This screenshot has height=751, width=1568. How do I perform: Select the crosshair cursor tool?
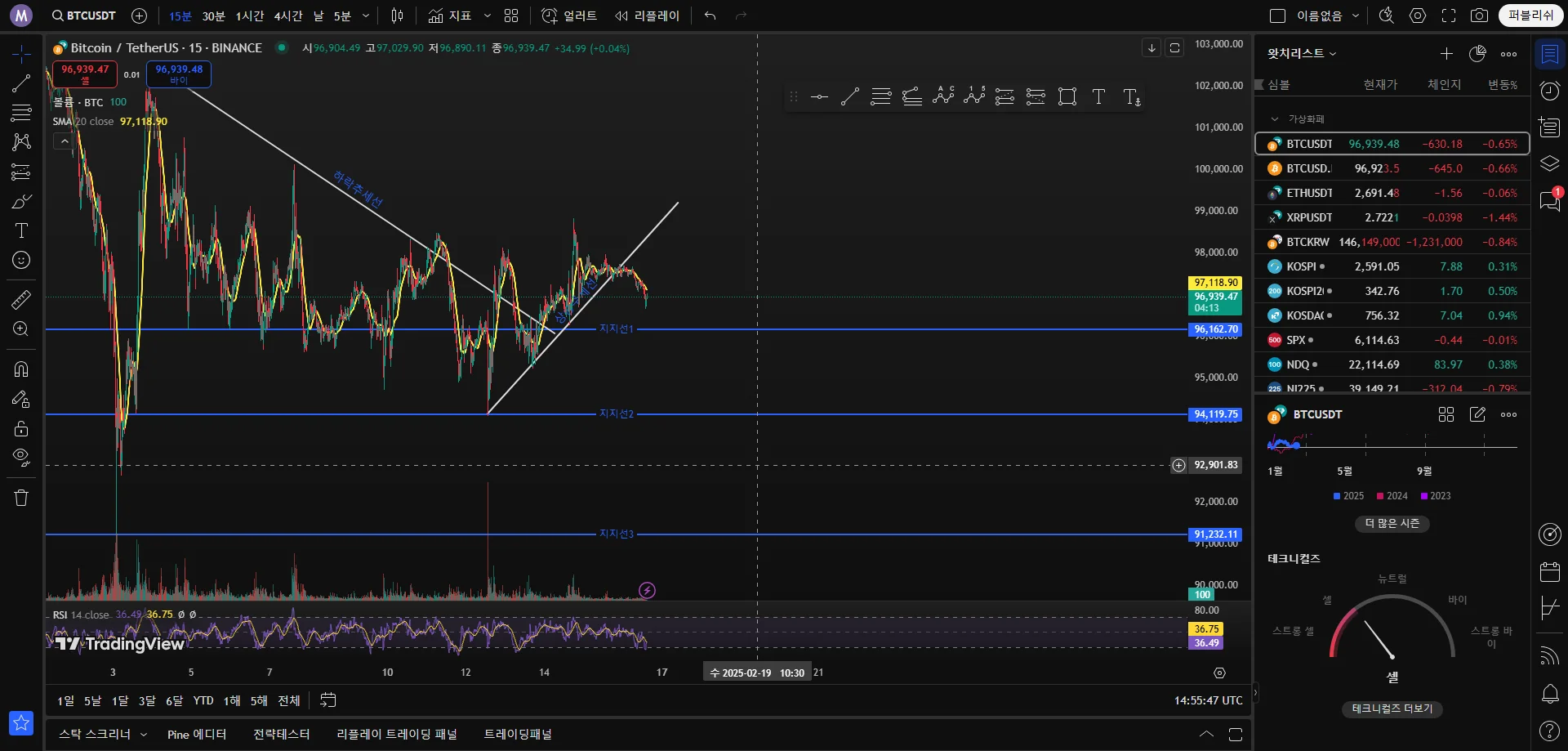21,54
